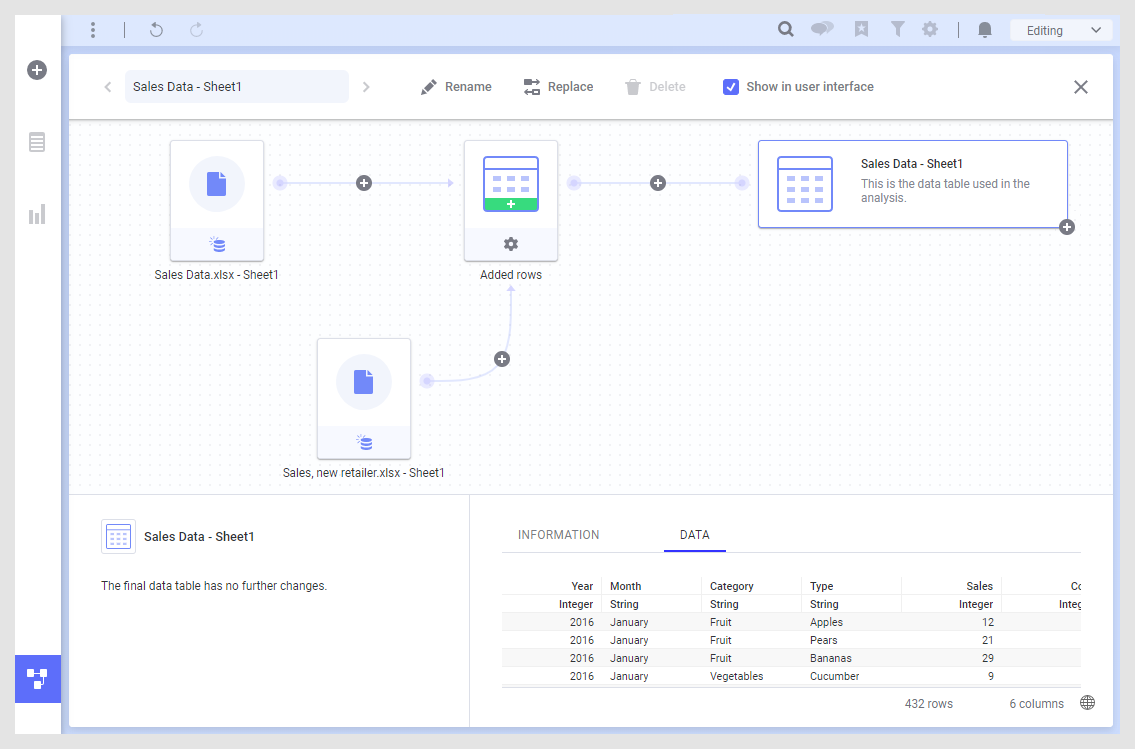
Task: Go to the next data table arrow
Action: (x=366, y=87)
